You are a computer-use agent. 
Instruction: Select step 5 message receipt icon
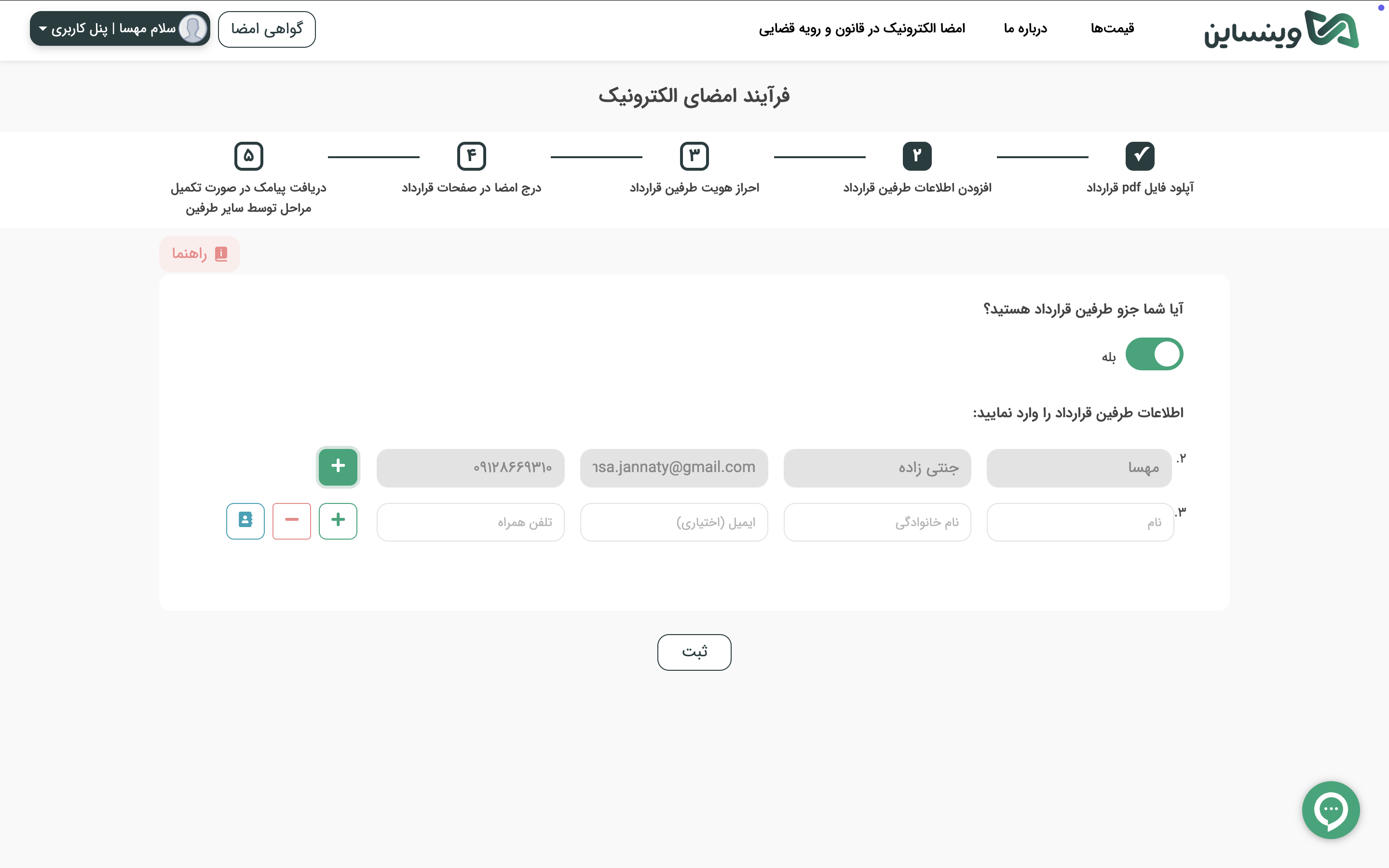[x=248, y=156]
